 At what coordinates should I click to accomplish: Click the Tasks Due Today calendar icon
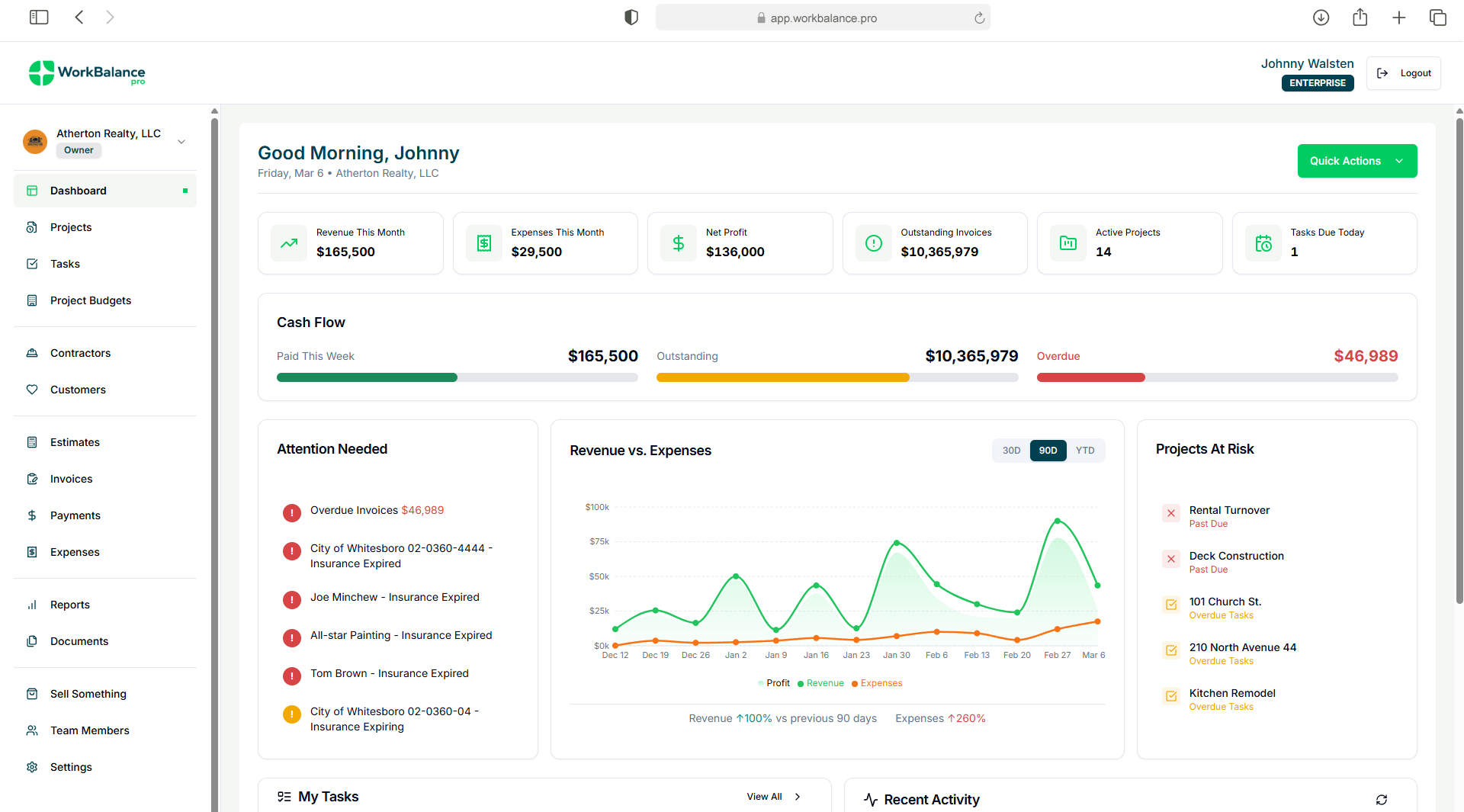click(x=1263, y=243)
